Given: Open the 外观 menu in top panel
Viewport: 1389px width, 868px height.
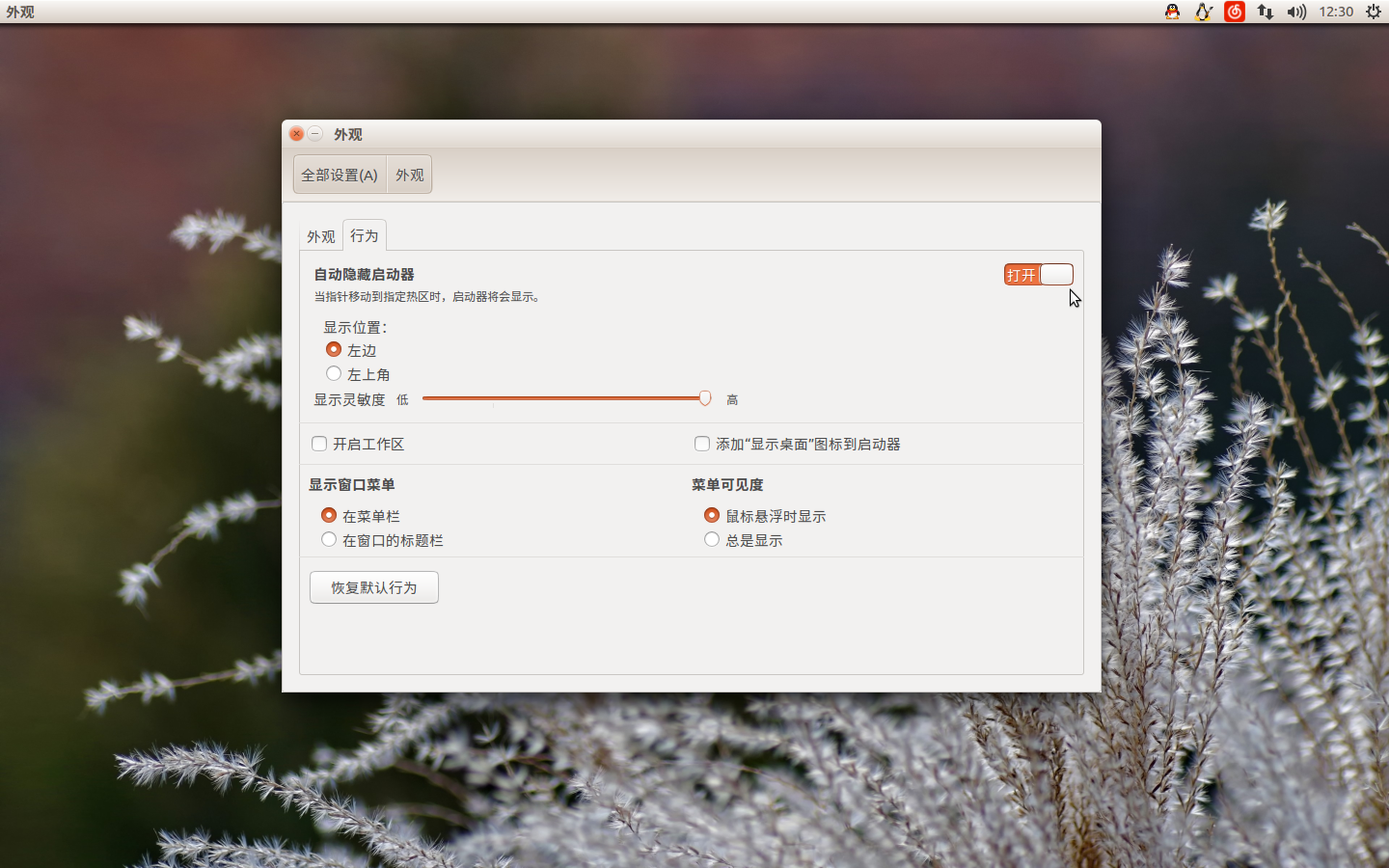Looking at the screenshot, I should (20, 12).
